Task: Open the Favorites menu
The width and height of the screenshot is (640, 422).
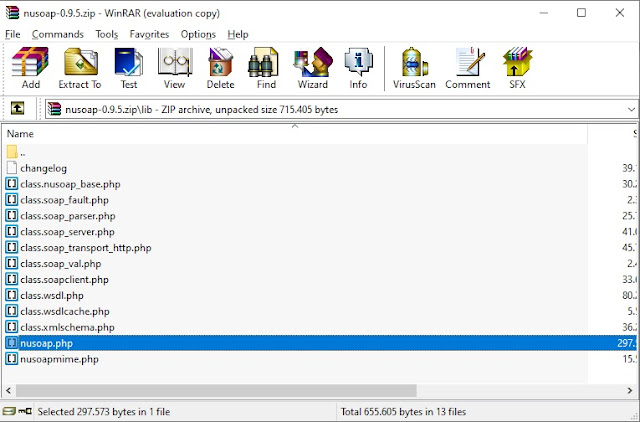Action: coord(149,34)
